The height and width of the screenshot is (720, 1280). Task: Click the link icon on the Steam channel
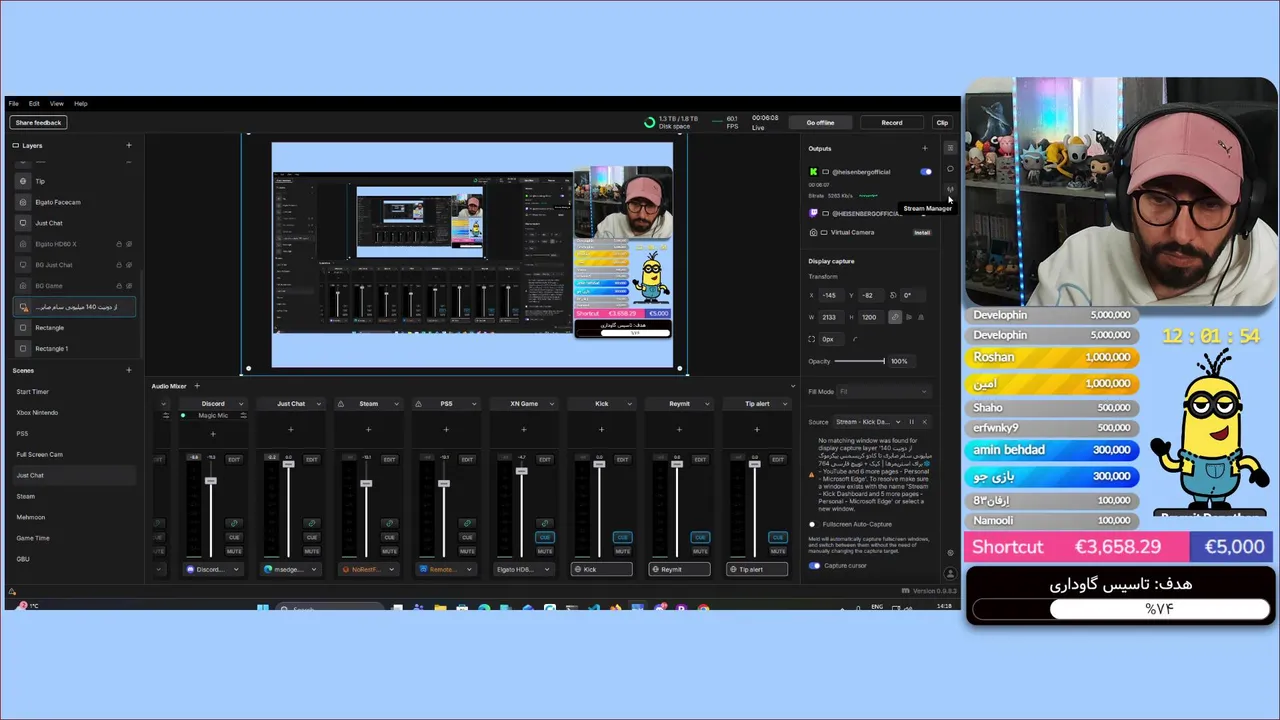[389, 523]
